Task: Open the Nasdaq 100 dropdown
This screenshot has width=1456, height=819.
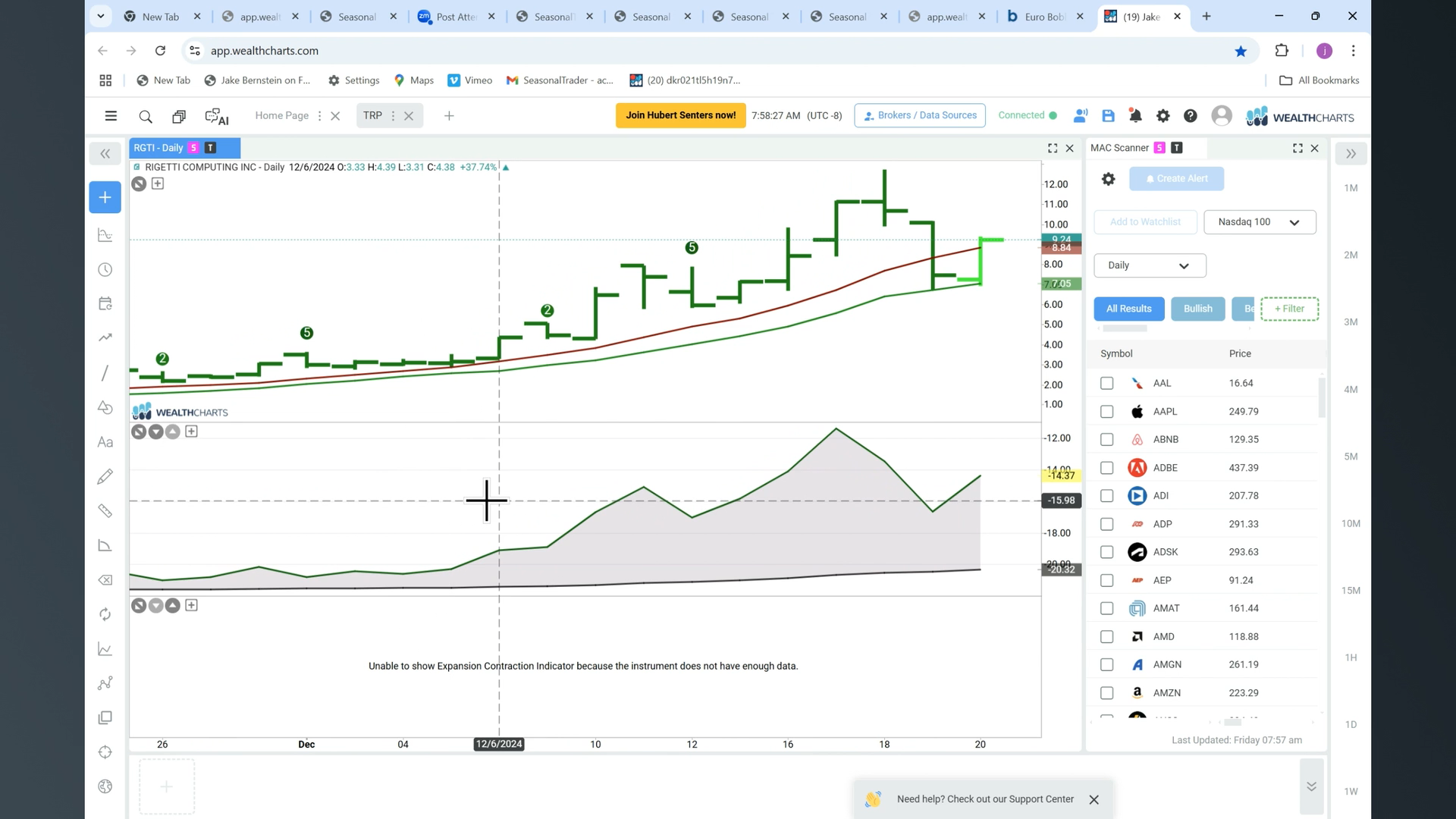Action: click(x=1260, y=222)
